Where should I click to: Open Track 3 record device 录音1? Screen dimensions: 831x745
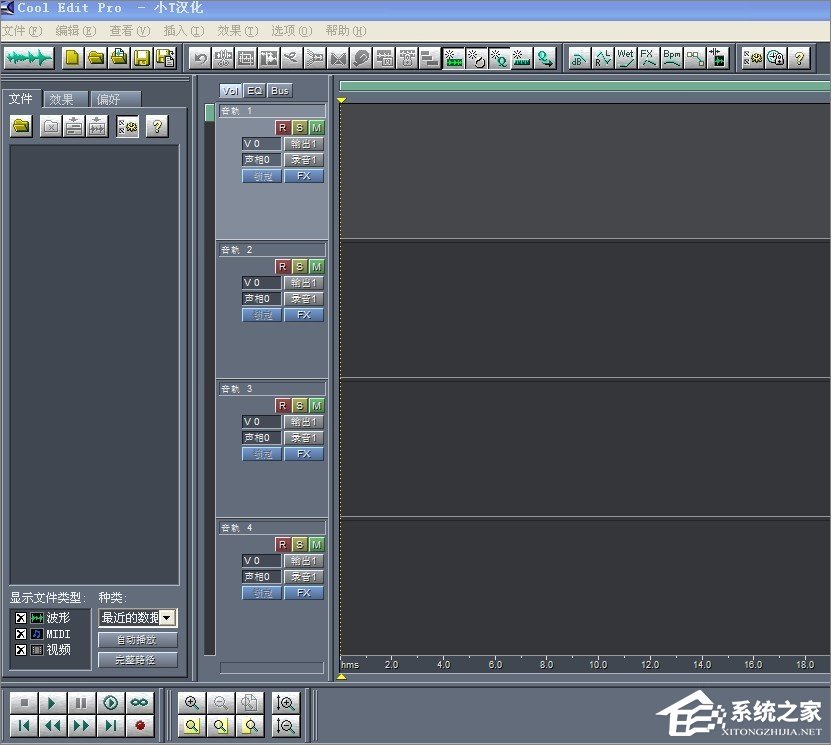[304, 438]
